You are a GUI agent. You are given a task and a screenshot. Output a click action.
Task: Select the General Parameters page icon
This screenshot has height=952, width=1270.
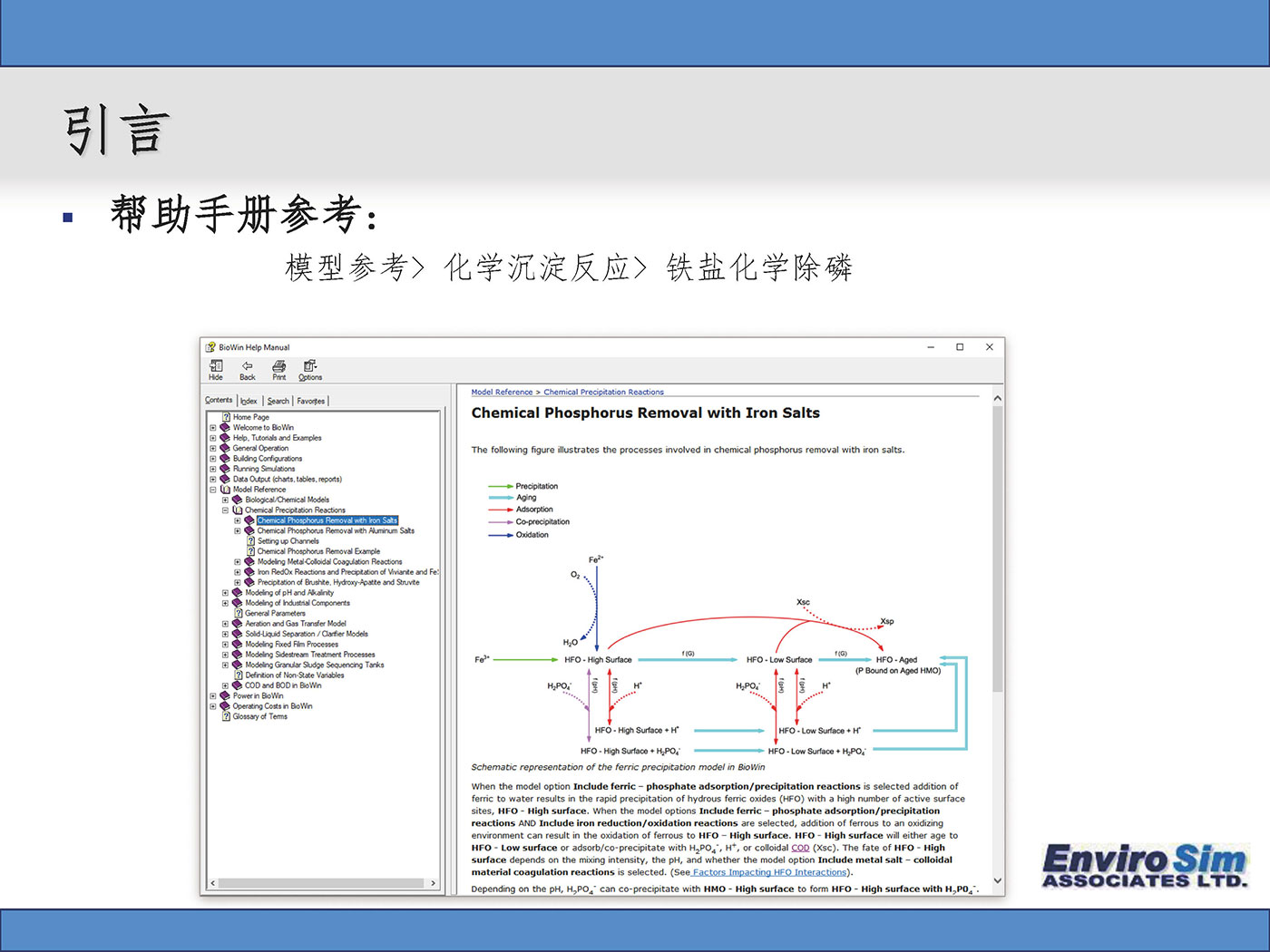click(x=239, y=614)
